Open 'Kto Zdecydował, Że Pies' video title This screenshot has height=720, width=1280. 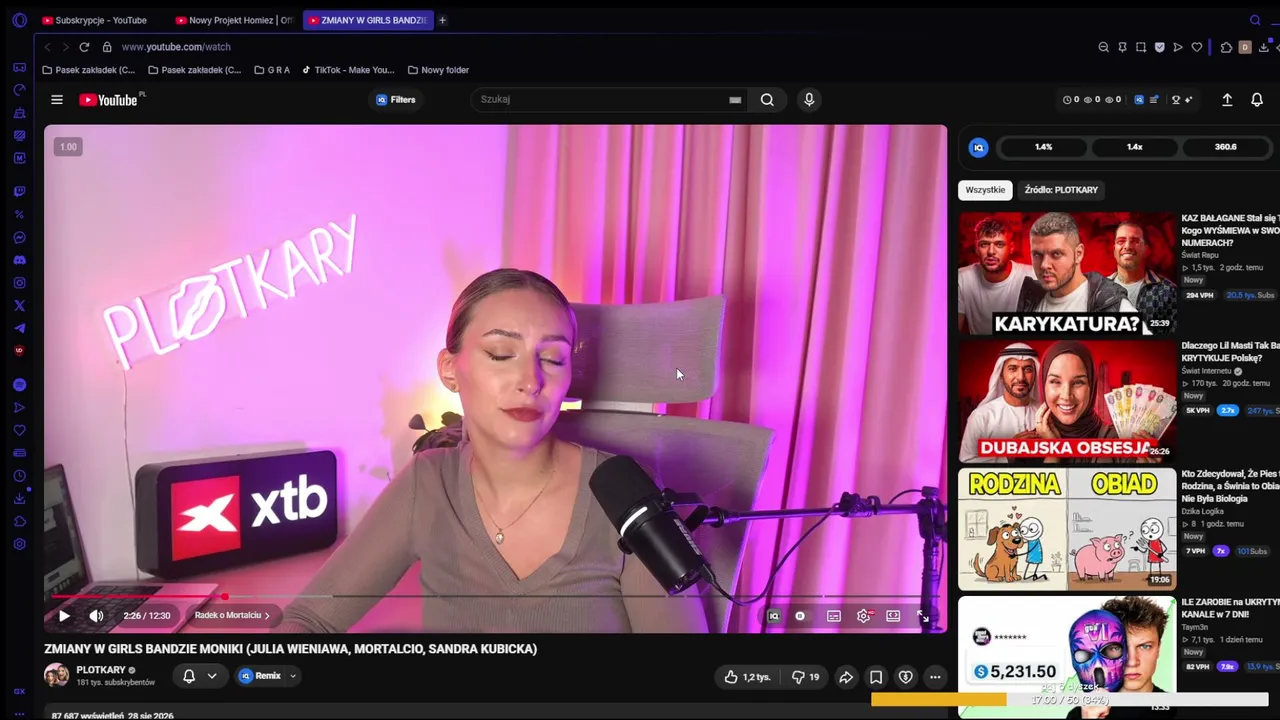[x=1230, y=485]
